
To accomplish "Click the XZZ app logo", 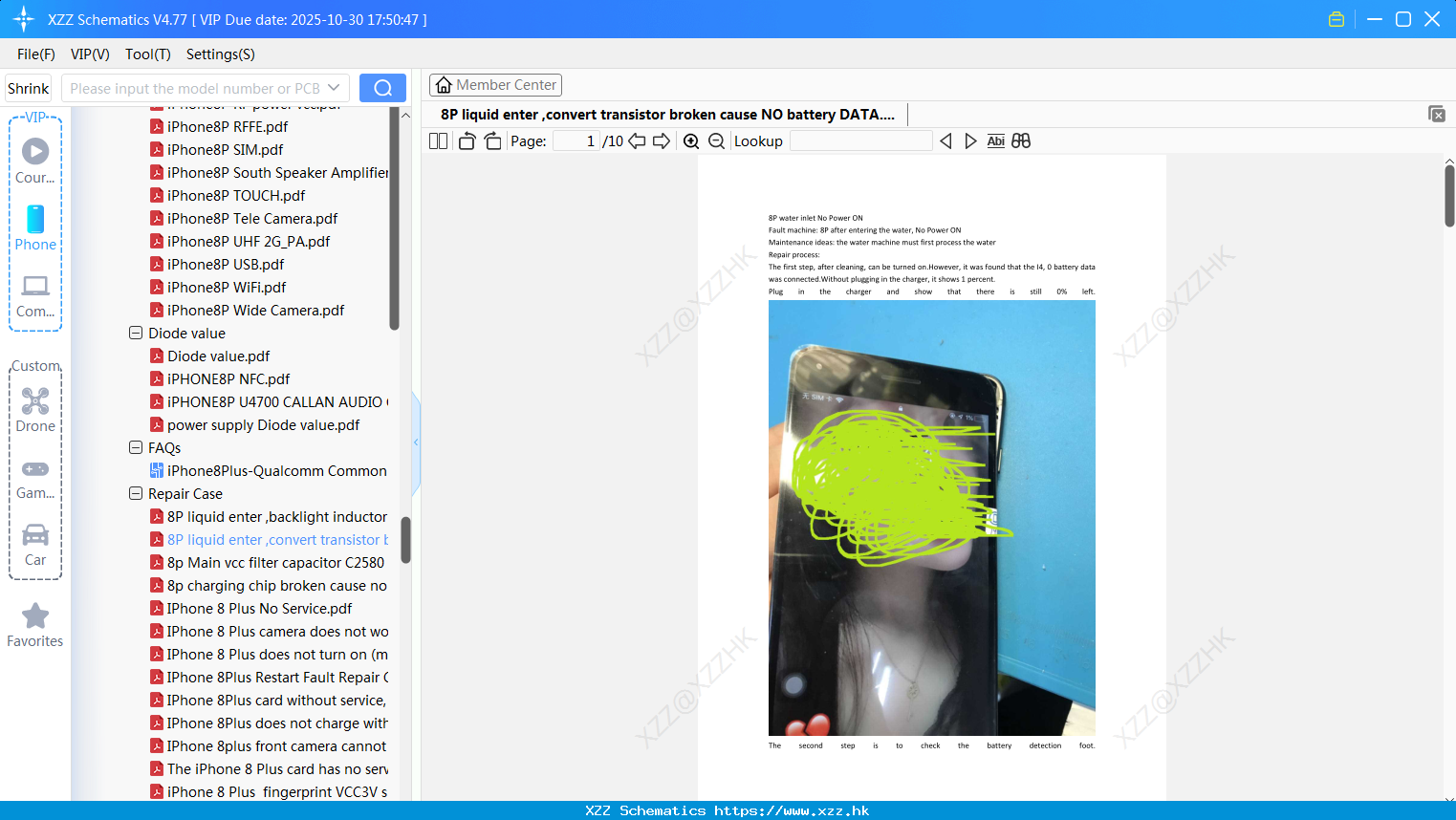I will [x=24, y=19].
